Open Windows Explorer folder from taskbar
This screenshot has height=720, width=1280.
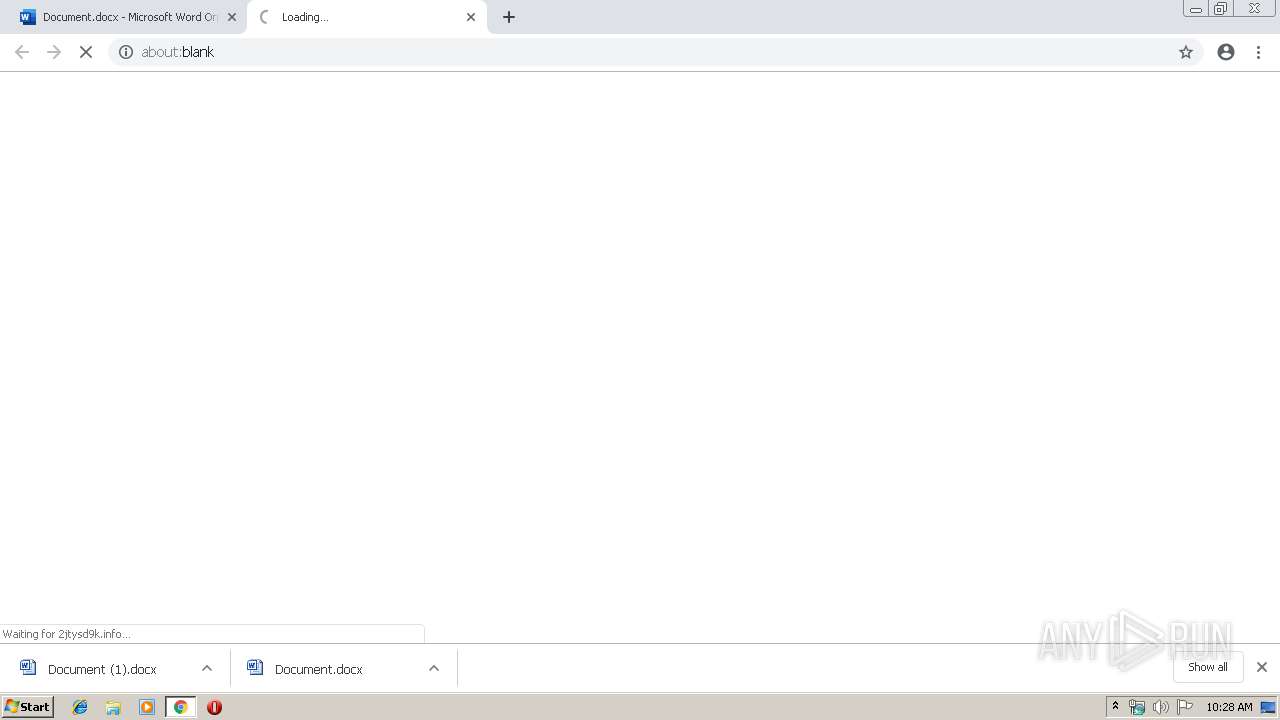(113, 707)
